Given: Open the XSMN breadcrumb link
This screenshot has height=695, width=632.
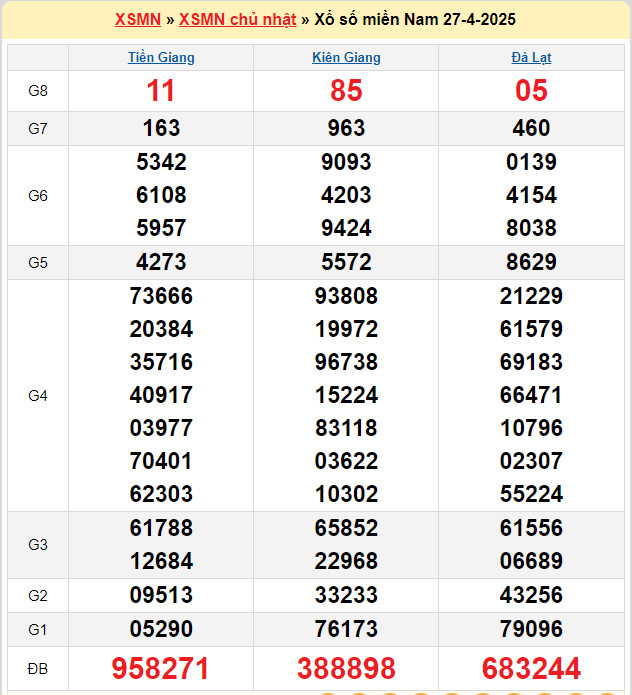Looking at the screenshot, I should [x=137, y=20].
